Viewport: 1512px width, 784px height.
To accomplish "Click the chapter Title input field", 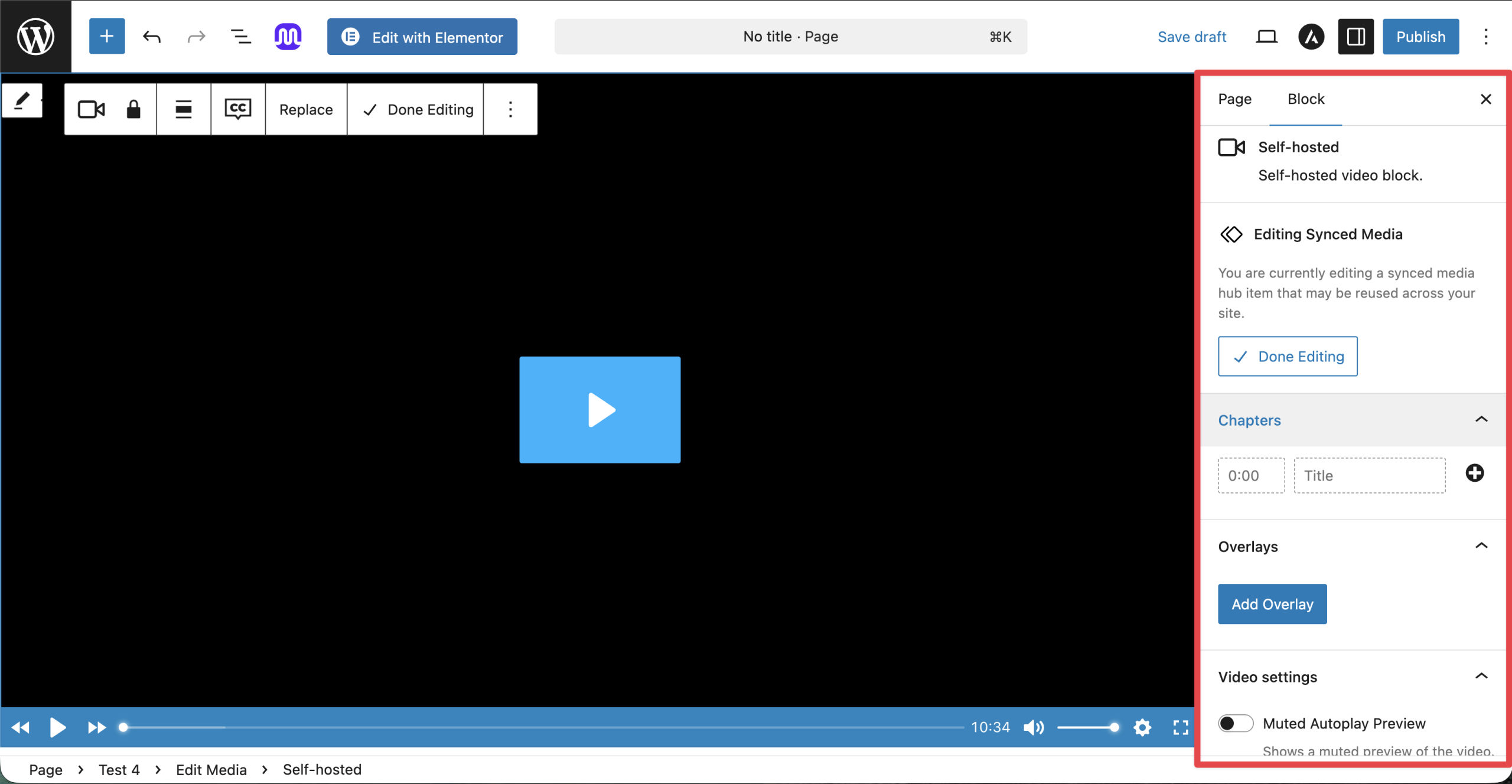I will (x=1369, y=475).
